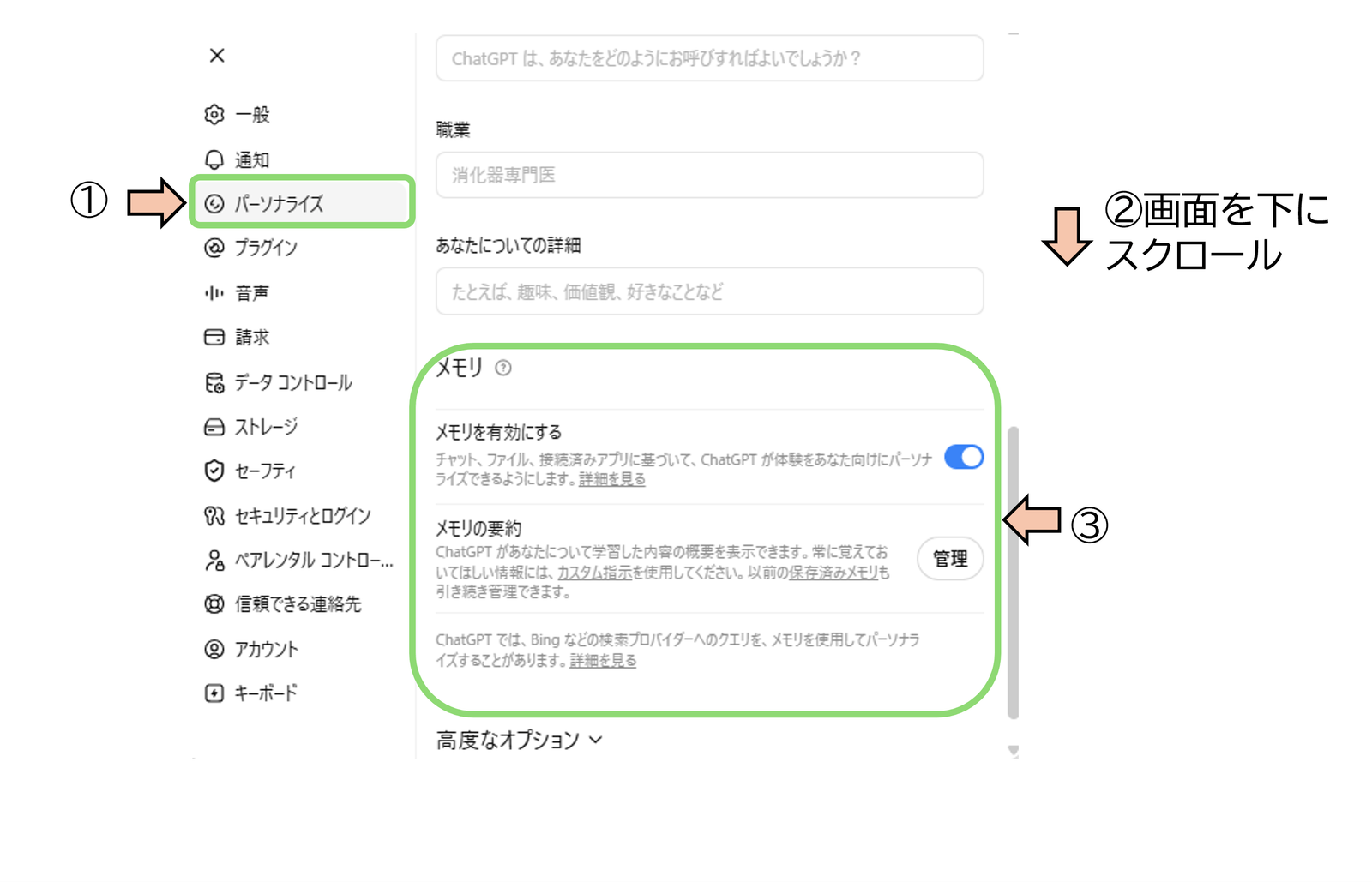Click the settings panel vertical scrollbar thumb
1372x882 pixels.
[x=1013, y=573]
